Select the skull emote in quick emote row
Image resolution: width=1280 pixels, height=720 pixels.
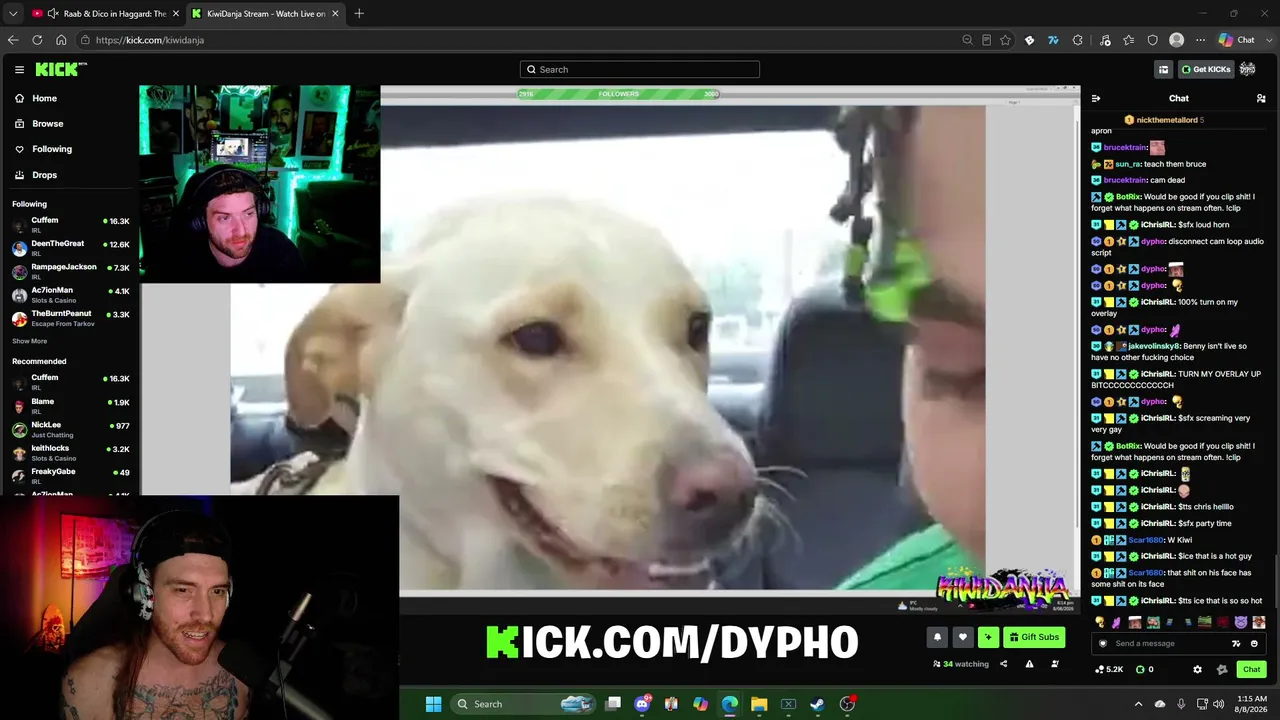[x=1100, y=623]
